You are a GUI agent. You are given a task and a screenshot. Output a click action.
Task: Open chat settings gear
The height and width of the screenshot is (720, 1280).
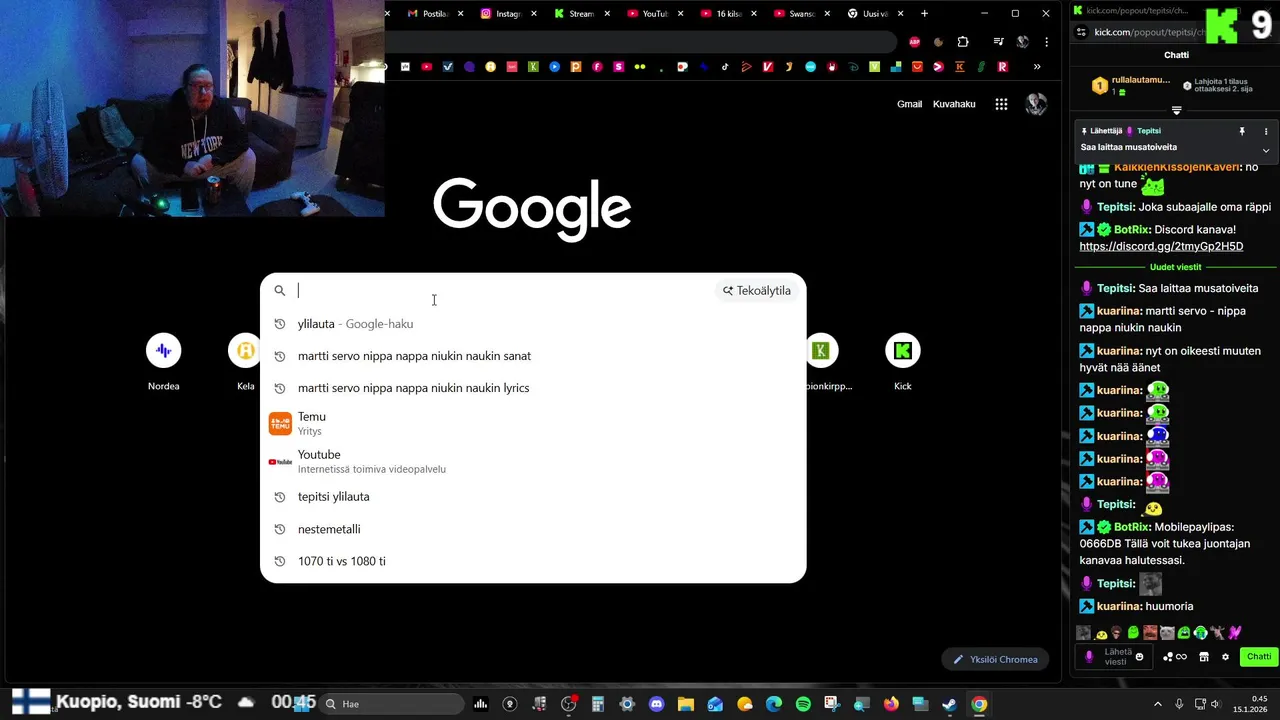click(x=1225, y=657)
